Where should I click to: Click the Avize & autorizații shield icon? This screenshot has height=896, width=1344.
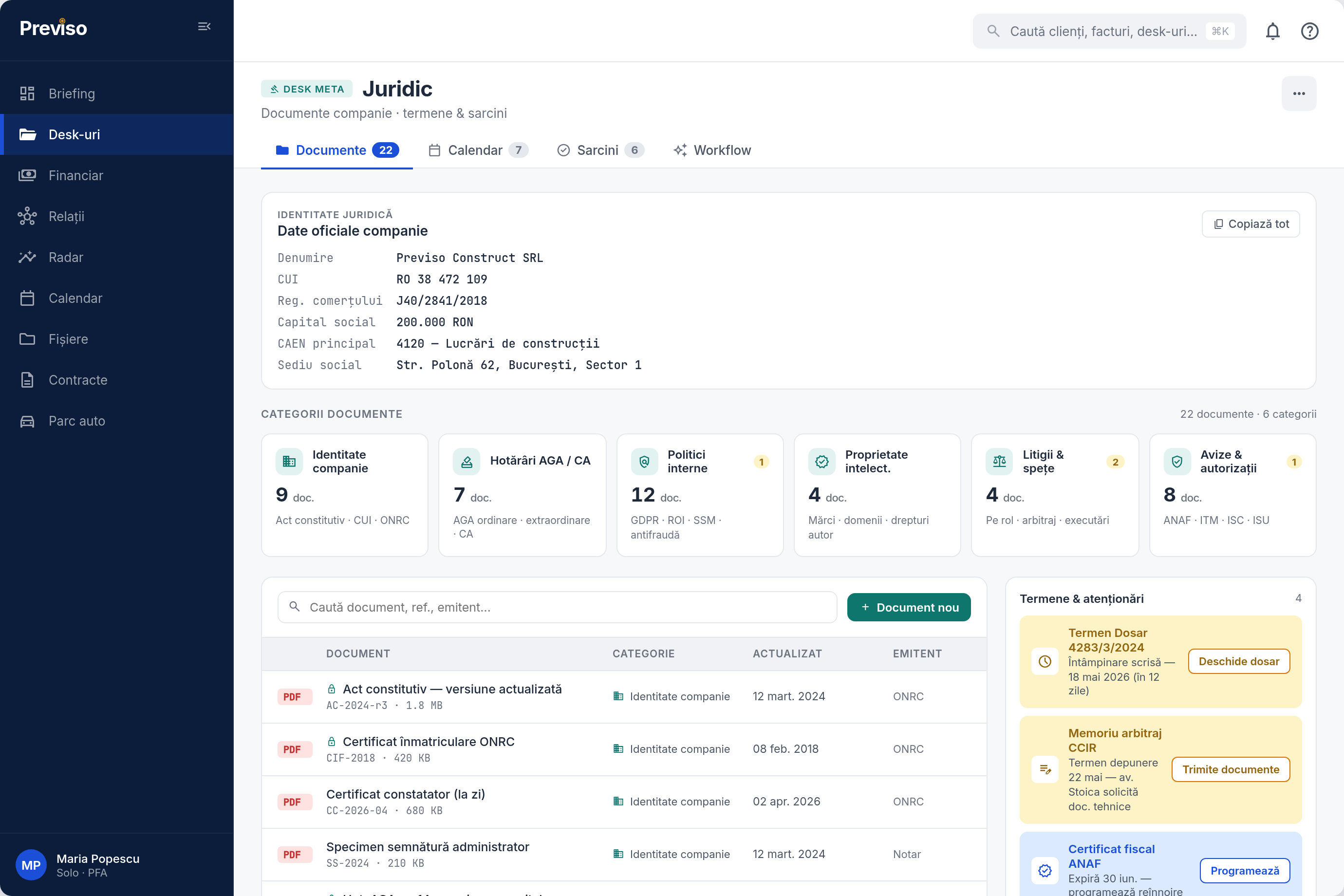pyautogui.click(x=1176, y=461)
